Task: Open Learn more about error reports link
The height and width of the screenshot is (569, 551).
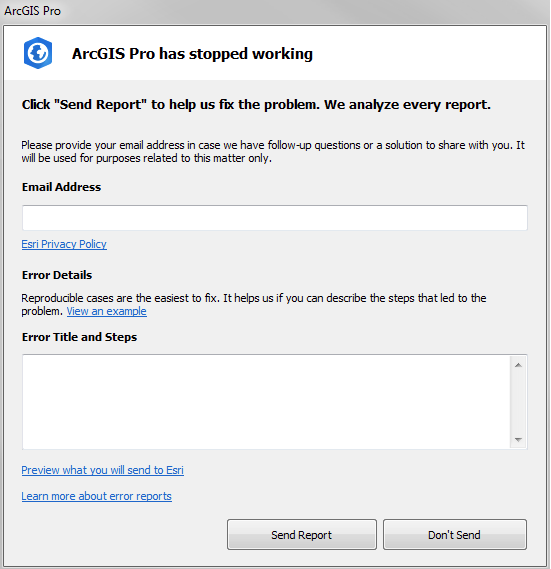Action: [x=96, y=496]
